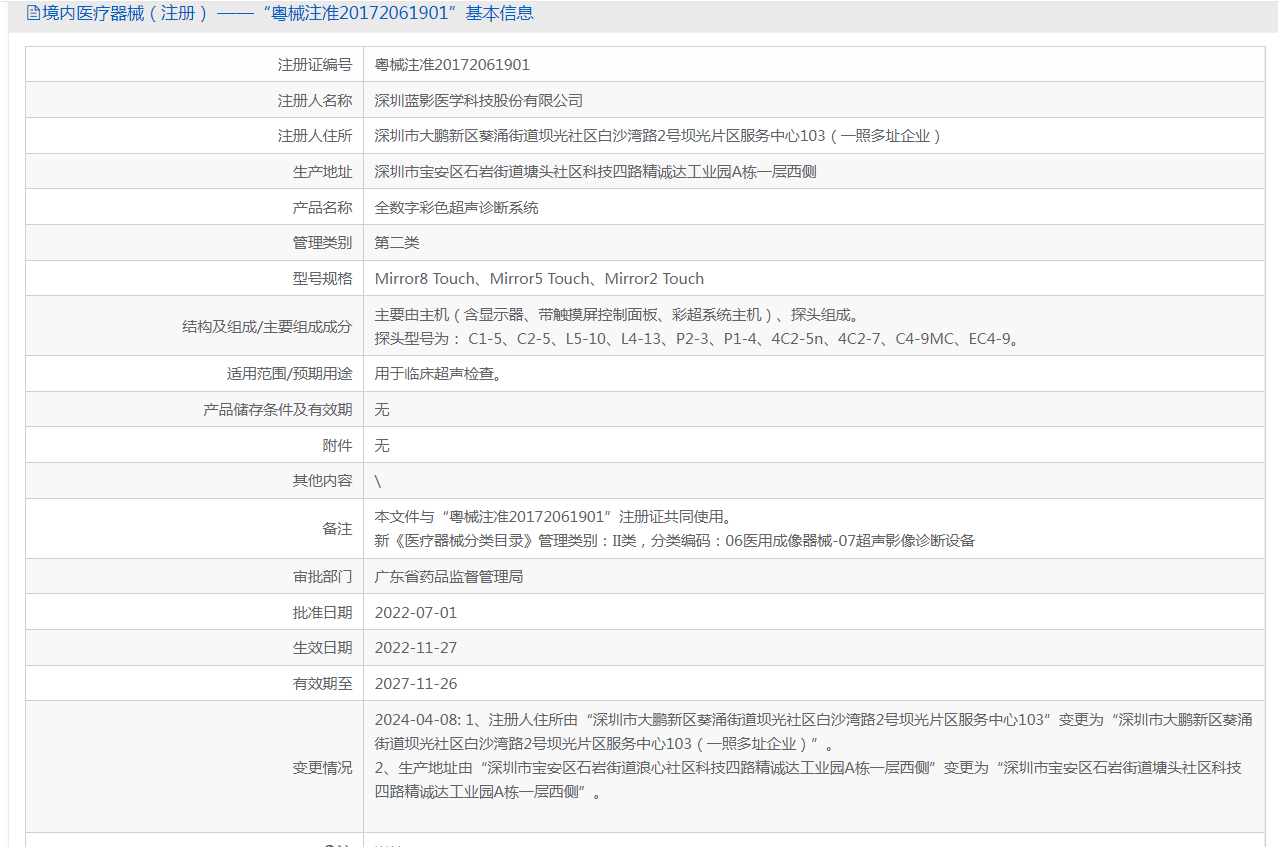Click the 广东省药品监督管理局 approval department value

tap(448, 577)
